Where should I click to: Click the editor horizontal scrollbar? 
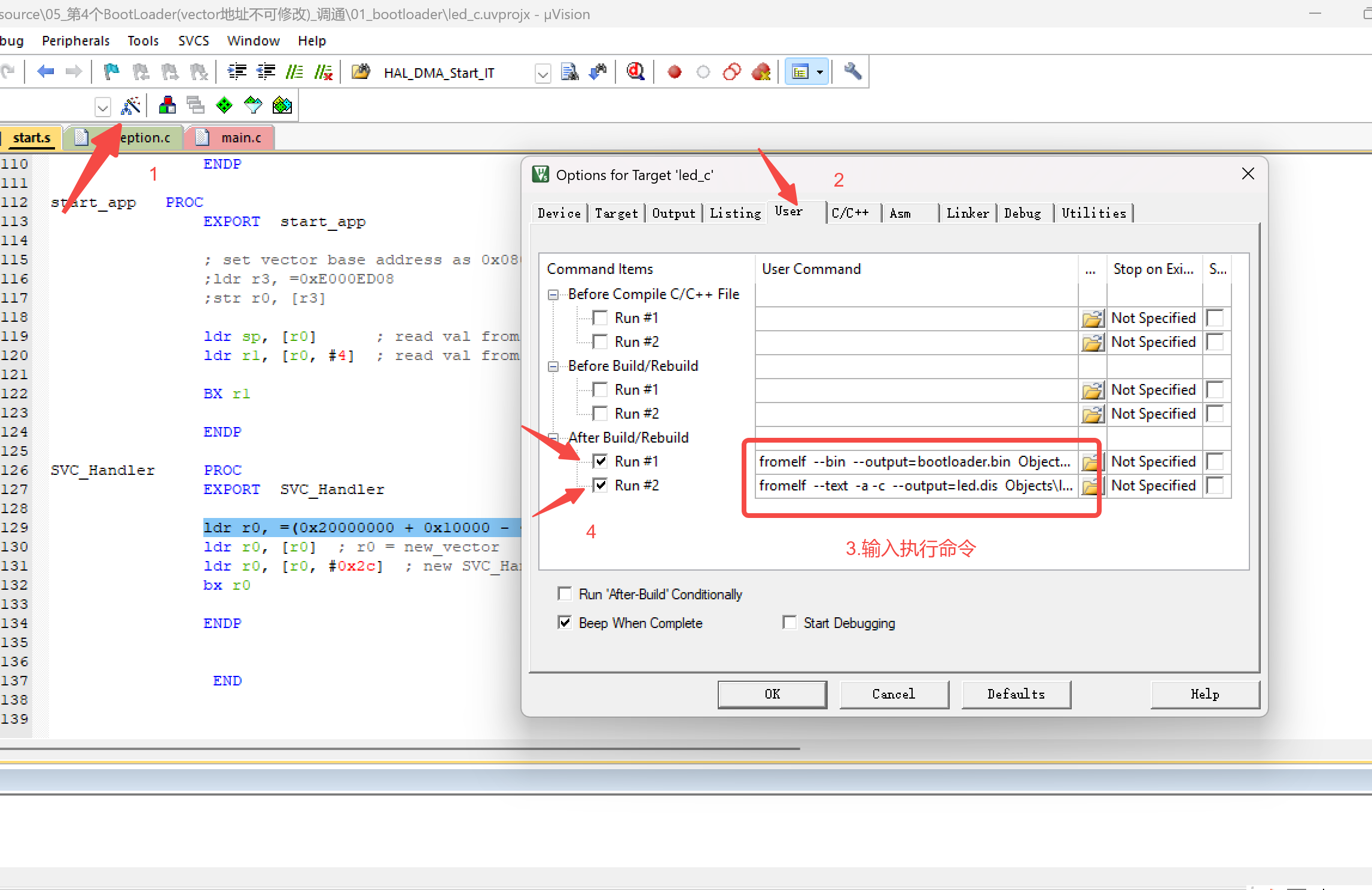[x=400, y=748]
